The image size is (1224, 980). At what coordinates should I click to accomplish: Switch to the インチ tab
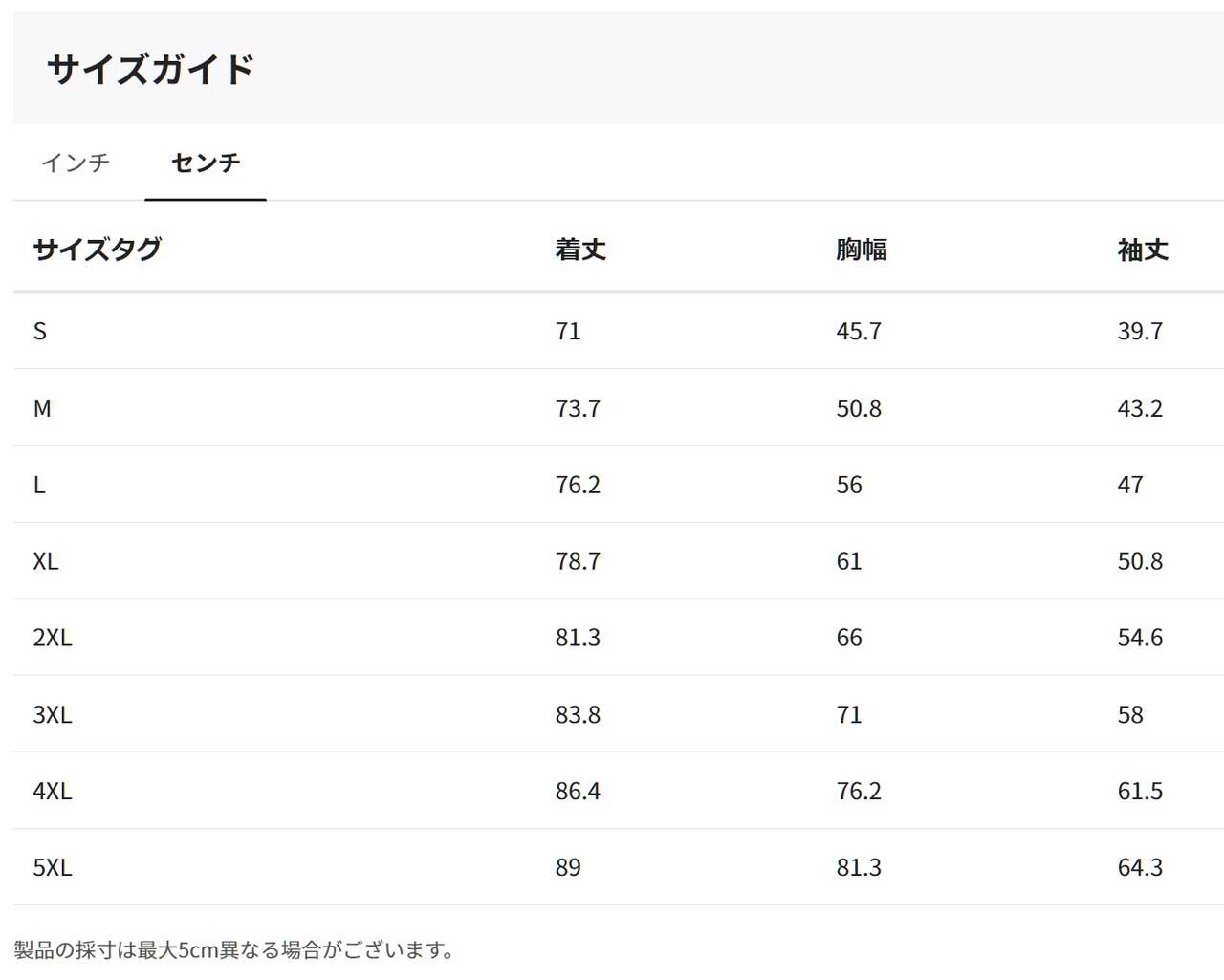pyautogui.click(x=76, y=163)
